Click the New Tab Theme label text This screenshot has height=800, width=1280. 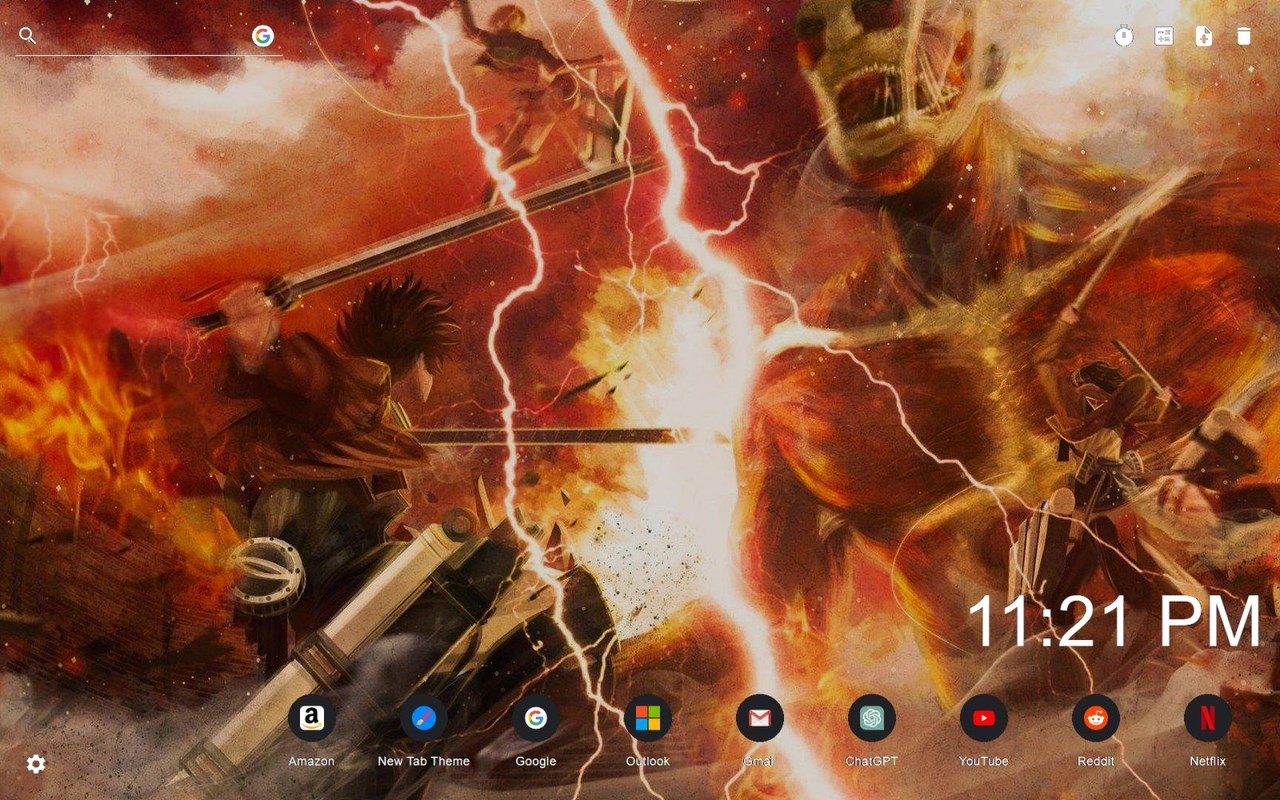pos(424,761)
